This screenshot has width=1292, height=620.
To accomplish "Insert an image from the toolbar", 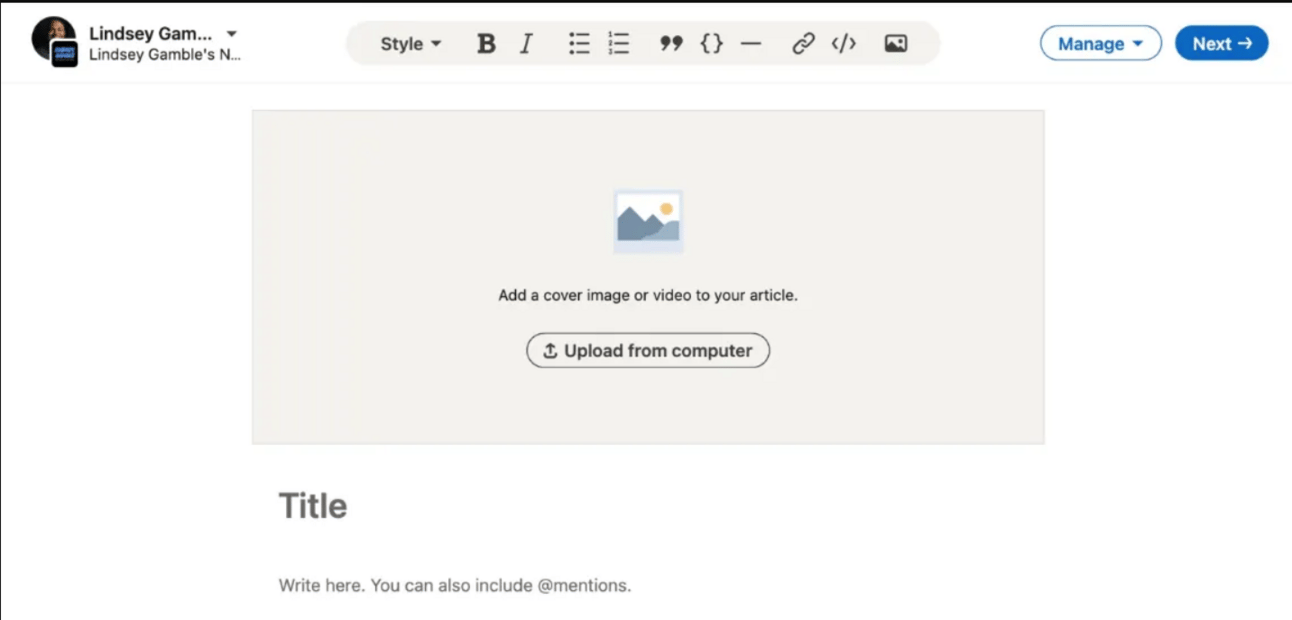I will click(896, 44).
